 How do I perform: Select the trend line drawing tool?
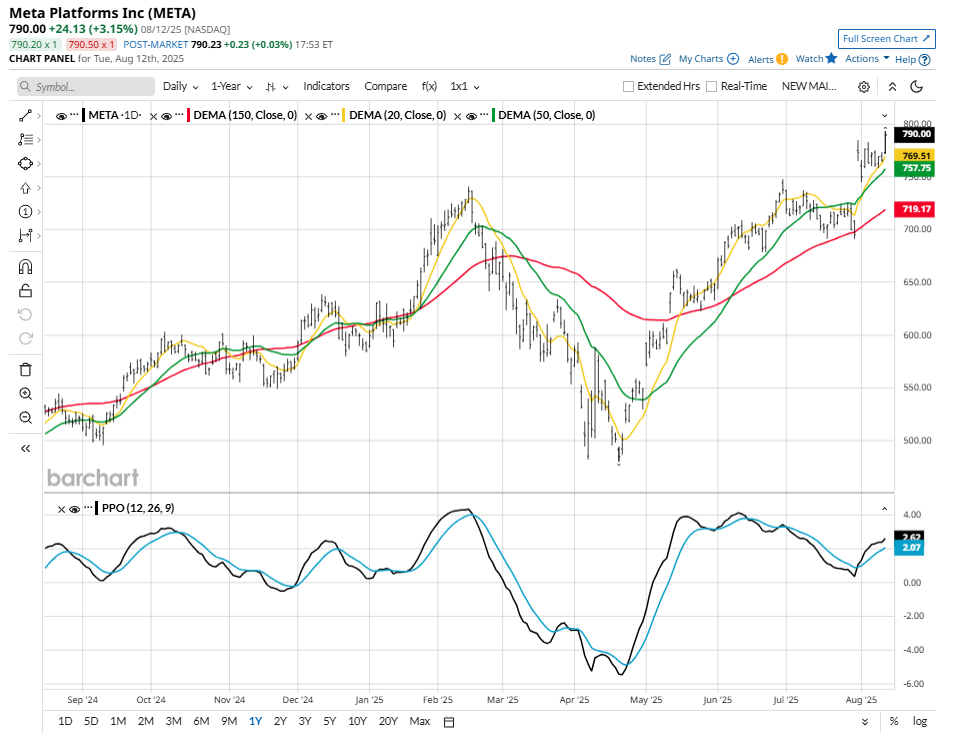[x=25, y=116]
